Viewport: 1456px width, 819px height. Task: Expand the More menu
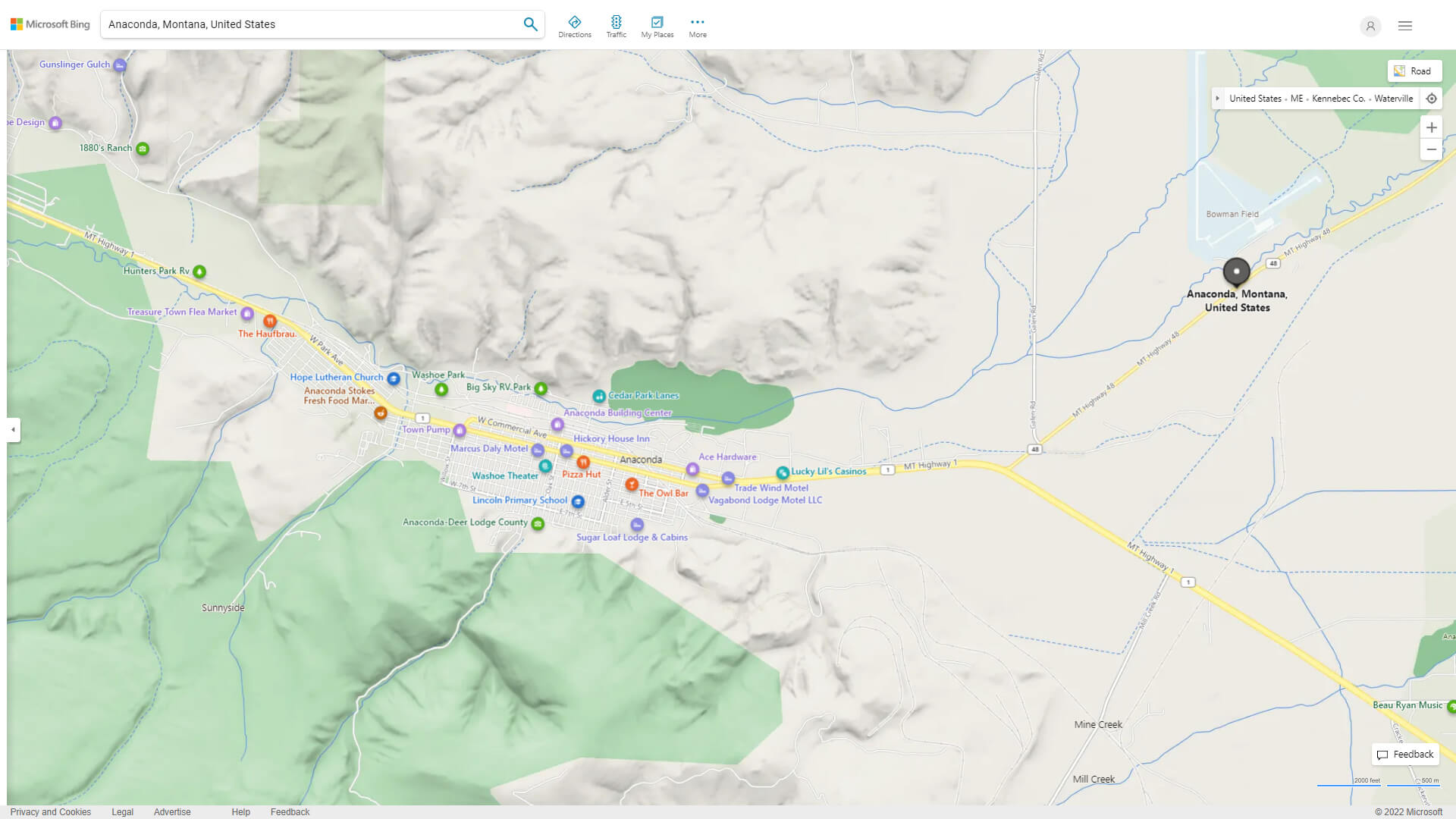698,27
